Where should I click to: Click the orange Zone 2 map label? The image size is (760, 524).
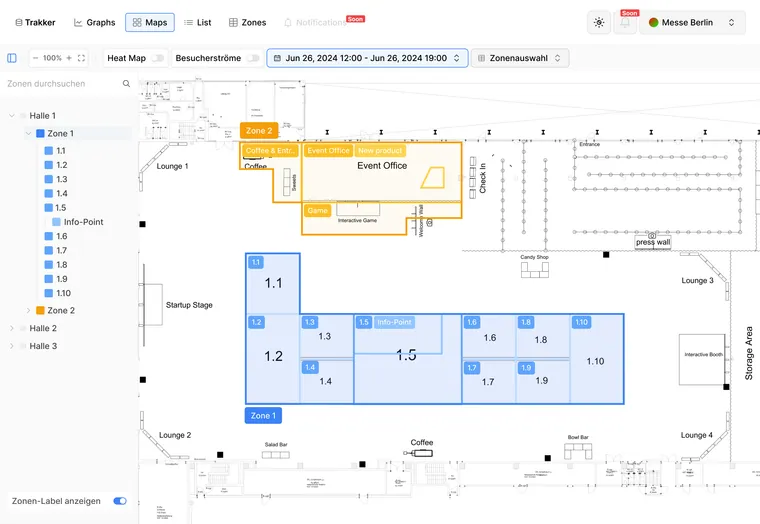point(259,131)
